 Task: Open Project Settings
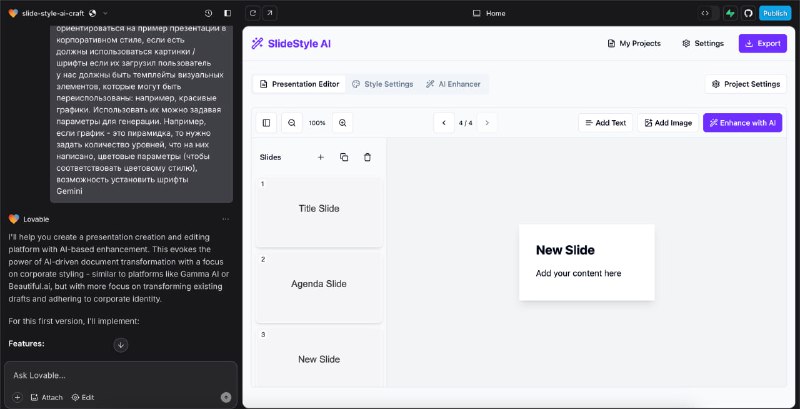point(746,84)
